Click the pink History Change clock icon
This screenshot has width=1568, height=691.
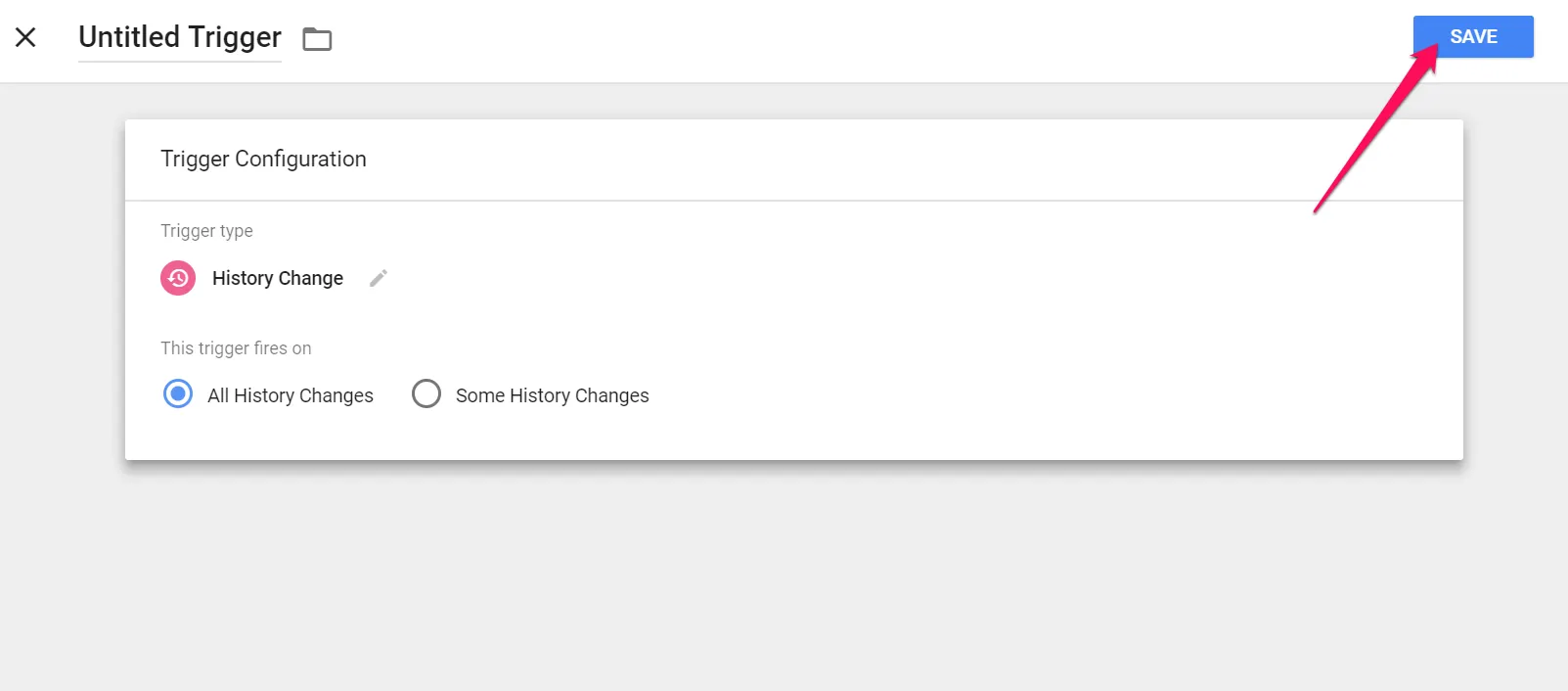pyautogui.click(x=178, y=278)
